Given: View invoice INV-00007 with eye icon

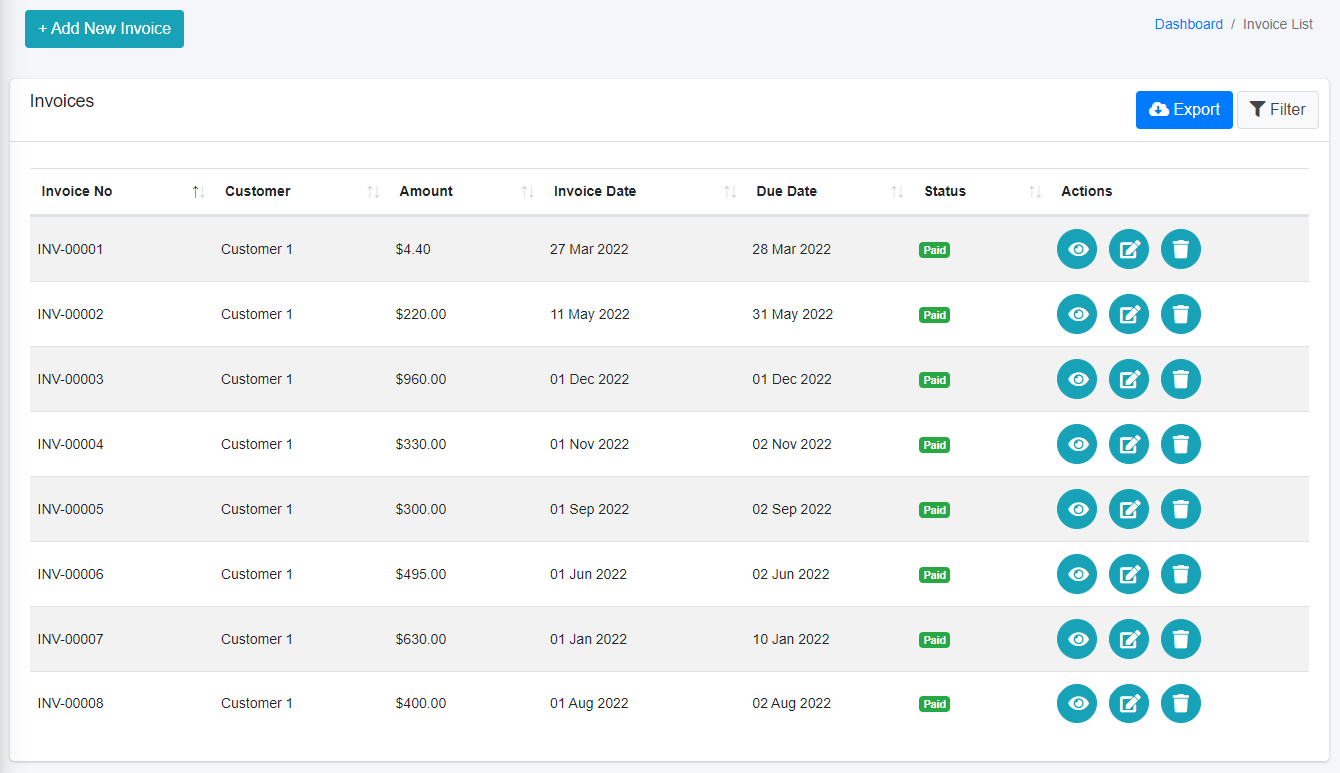Looking at the screenshot, I should click(x=1077, y=639).
